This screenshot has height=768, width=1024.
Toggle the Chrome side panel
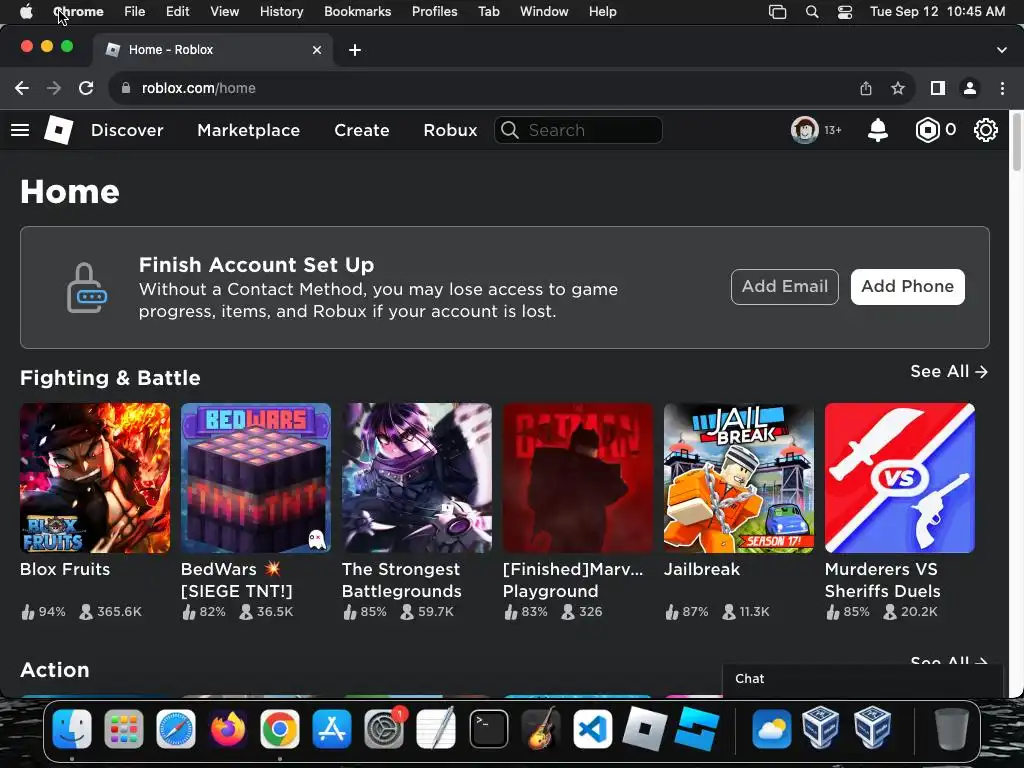pos(938,88)
